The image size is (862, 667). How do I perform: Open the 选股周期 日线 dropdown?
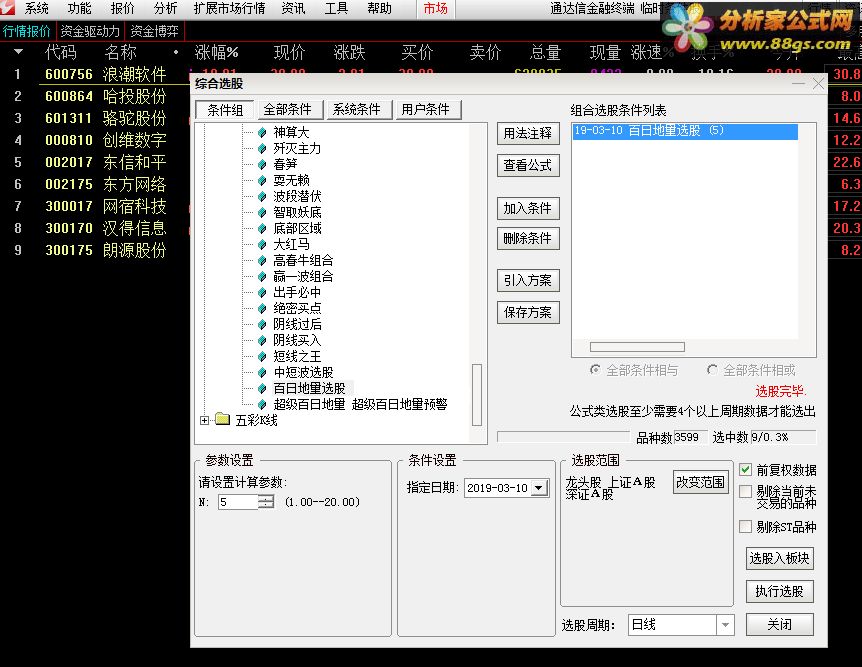[x=725, y=625]
